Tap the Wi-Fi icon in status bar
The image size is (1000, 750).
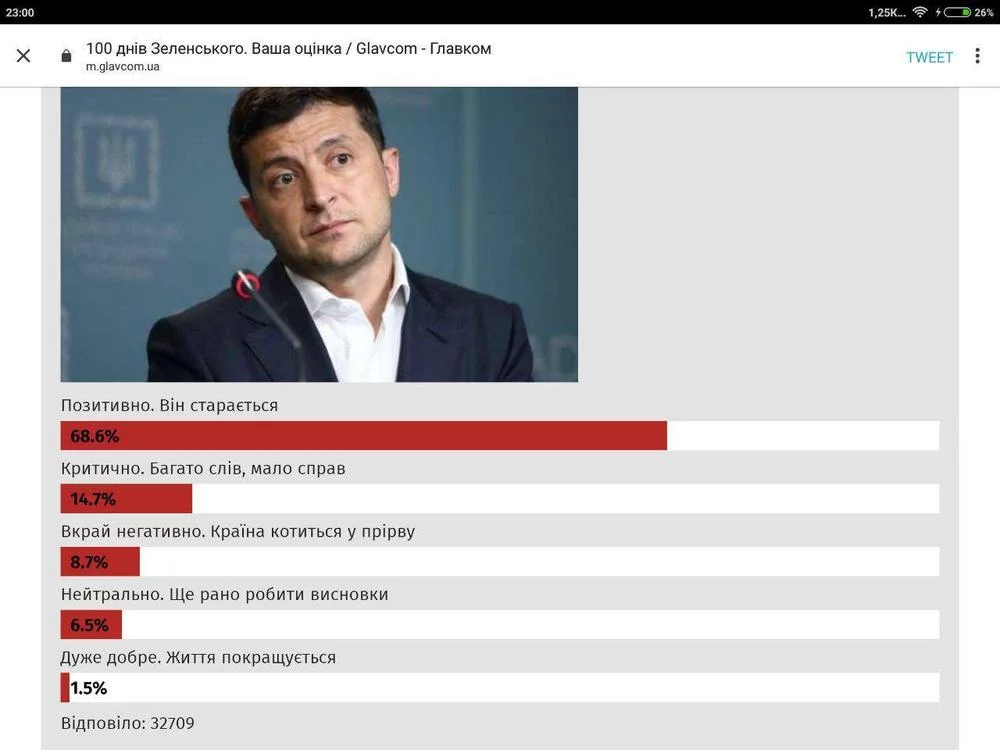click(920, 12)
